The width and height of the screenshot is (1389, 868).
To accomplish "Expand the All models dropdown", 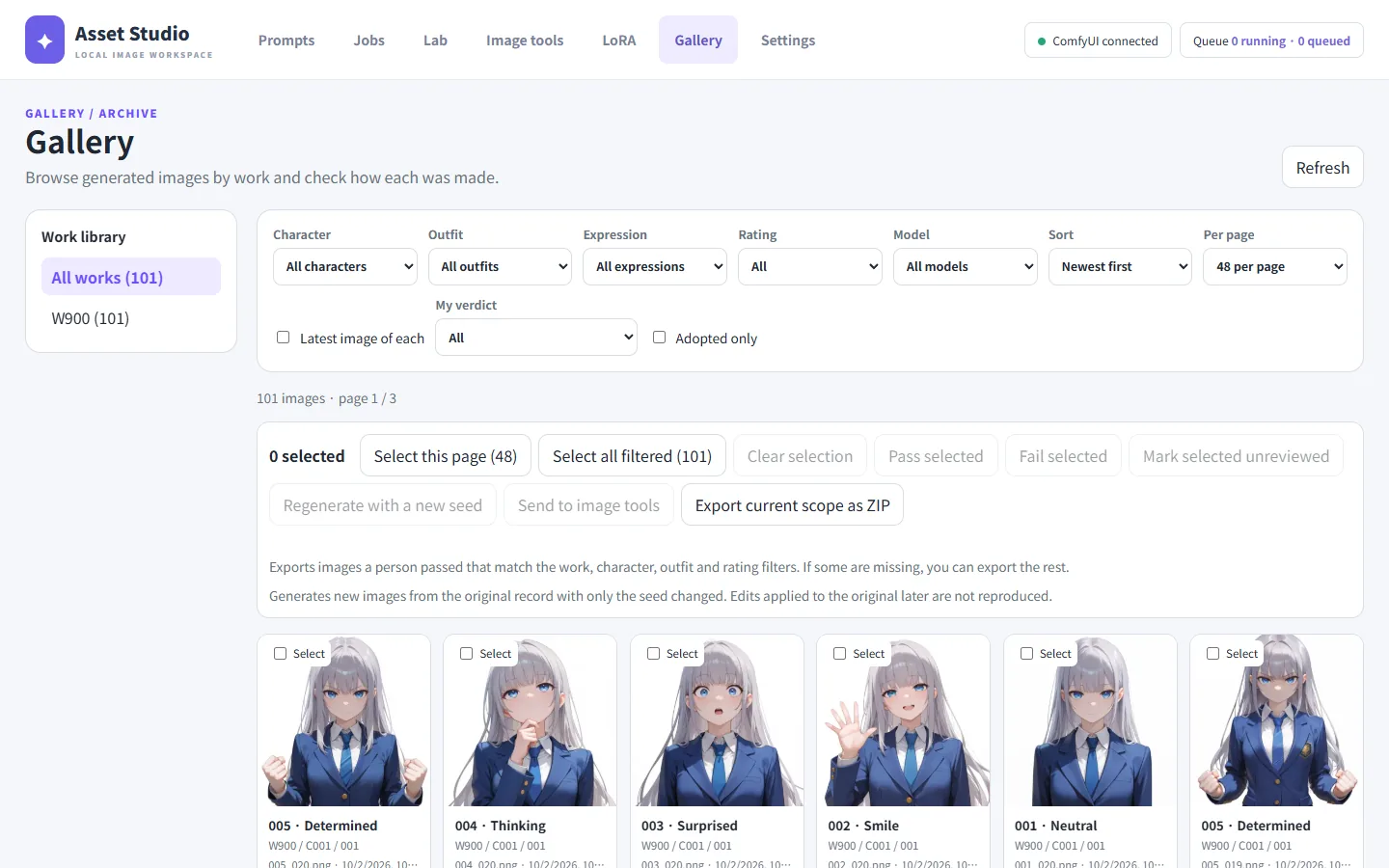I will click(x=965, y=266).
